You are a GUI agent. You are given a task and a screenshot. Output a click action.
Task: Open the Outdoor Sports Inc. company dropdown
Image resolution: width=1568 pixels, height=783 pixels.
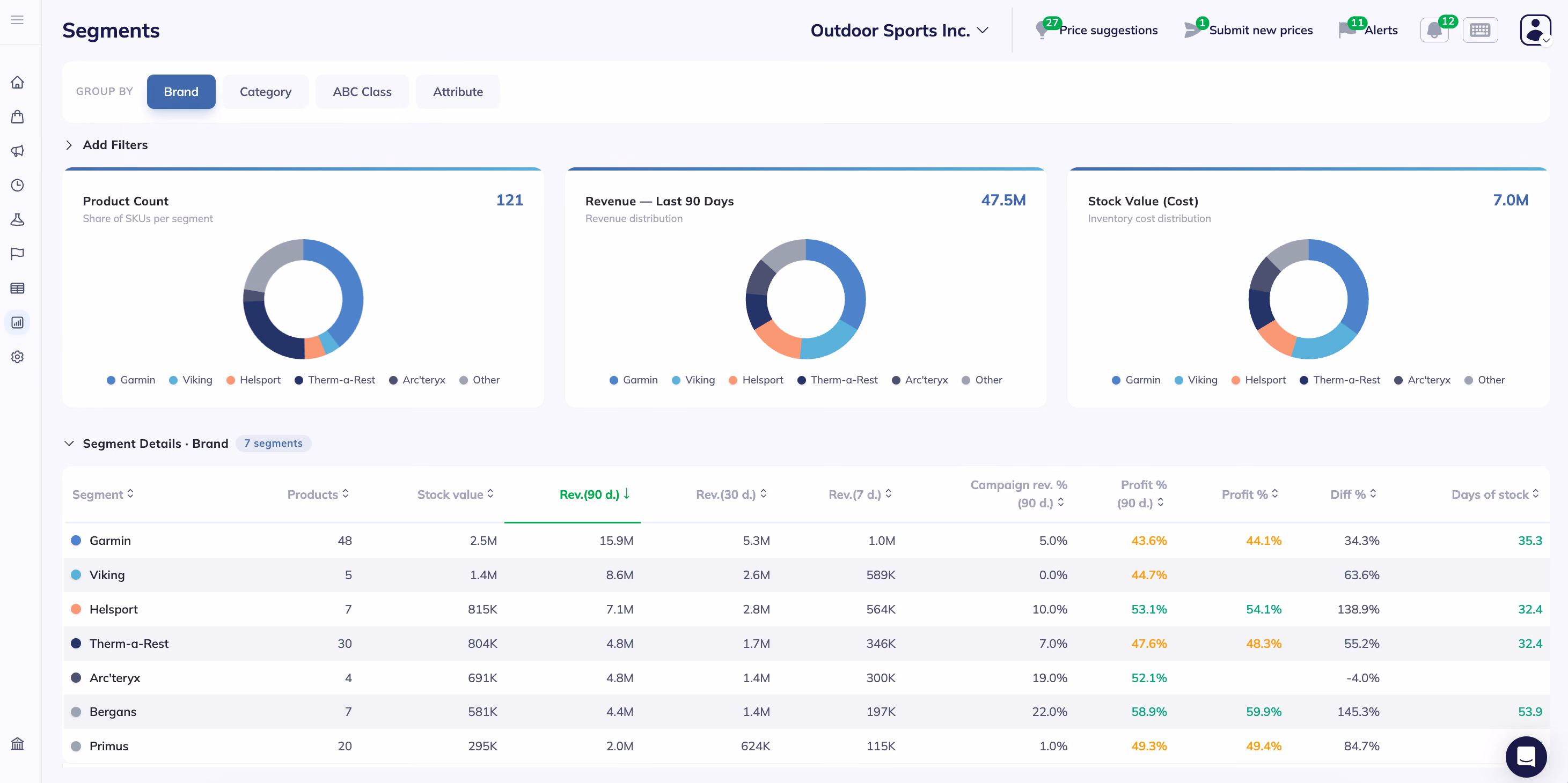[899, 31]
